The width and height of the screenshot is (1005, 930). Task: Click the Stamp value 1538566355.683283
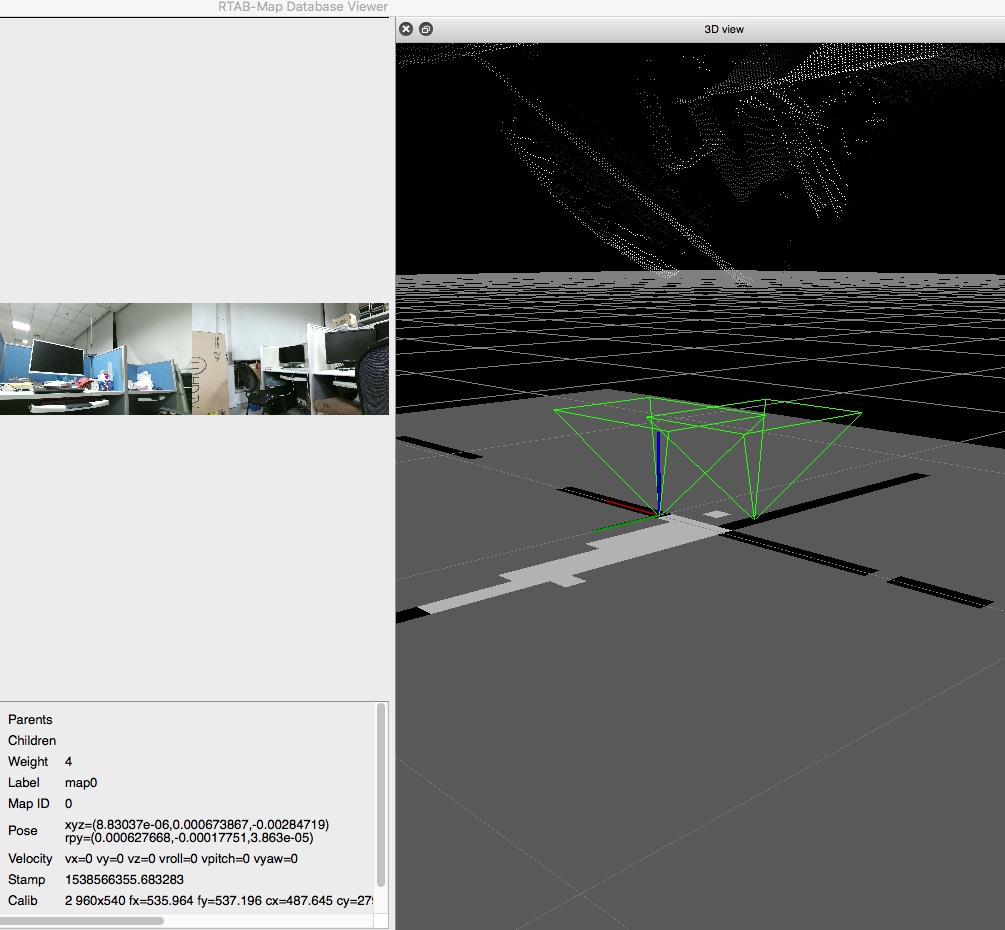(124, 880)
